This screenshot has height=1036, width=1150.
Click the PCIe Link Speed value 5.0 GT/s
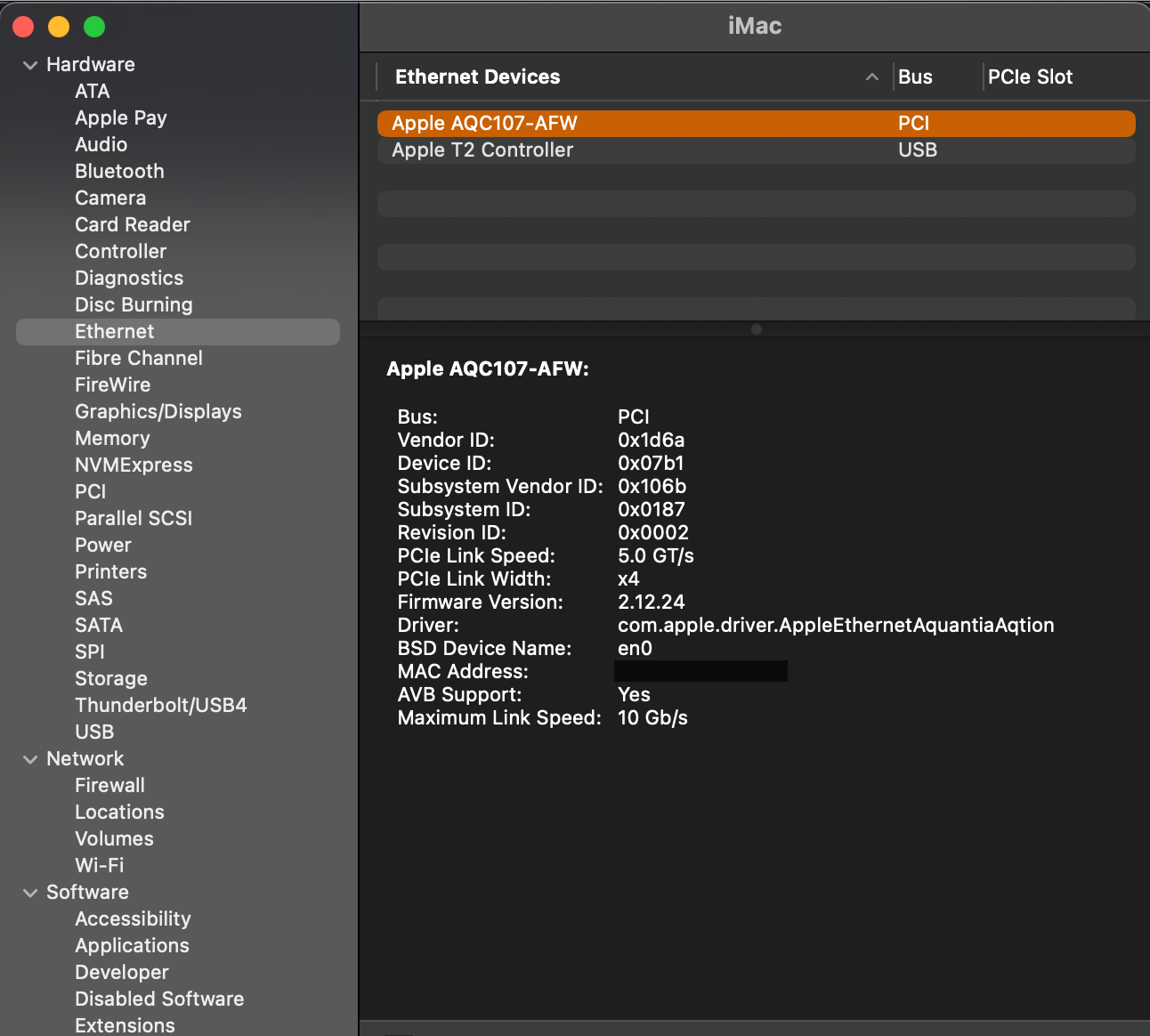point(656,556)
